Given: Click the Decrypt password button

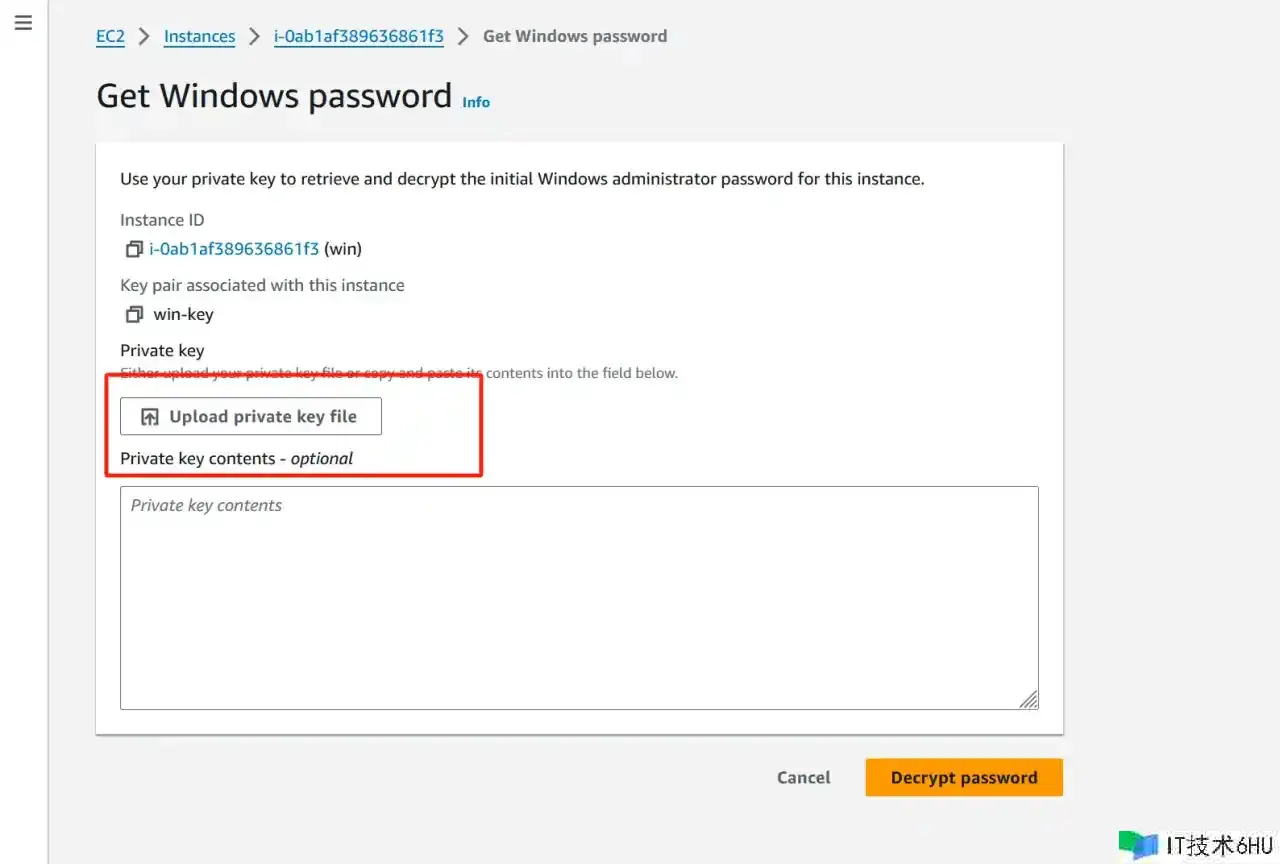Looking at the screenshot, I should point(963,778).
